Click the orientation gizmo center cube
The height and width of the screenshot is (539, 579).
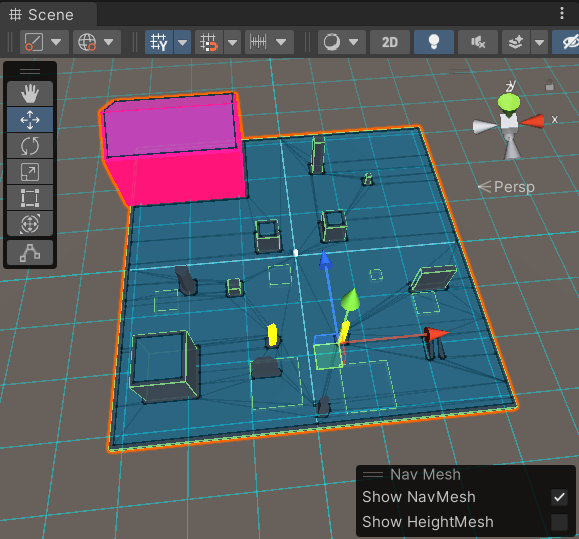509,122
